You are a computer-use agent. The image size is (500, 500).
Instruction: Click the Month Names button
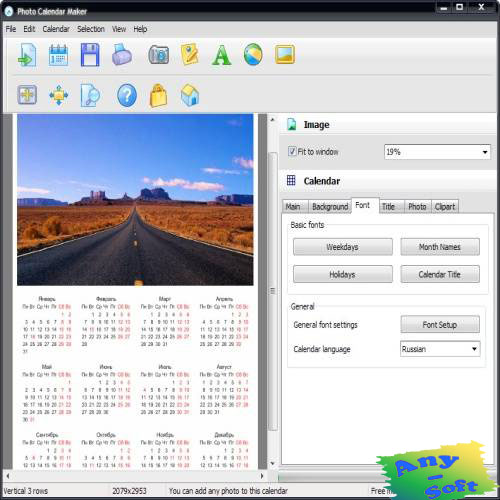tap(440, 247)
